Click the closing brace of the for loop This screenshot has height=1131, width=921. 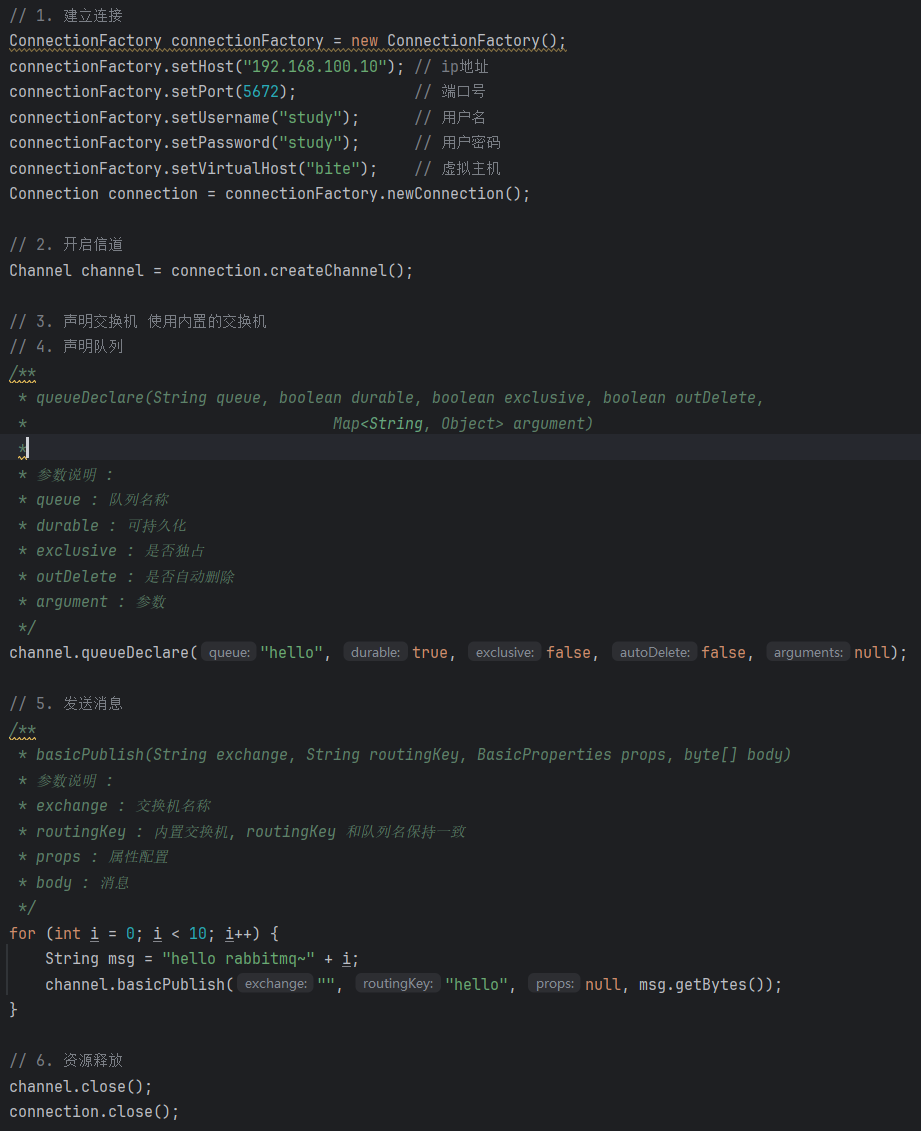tap(14, 1011)
